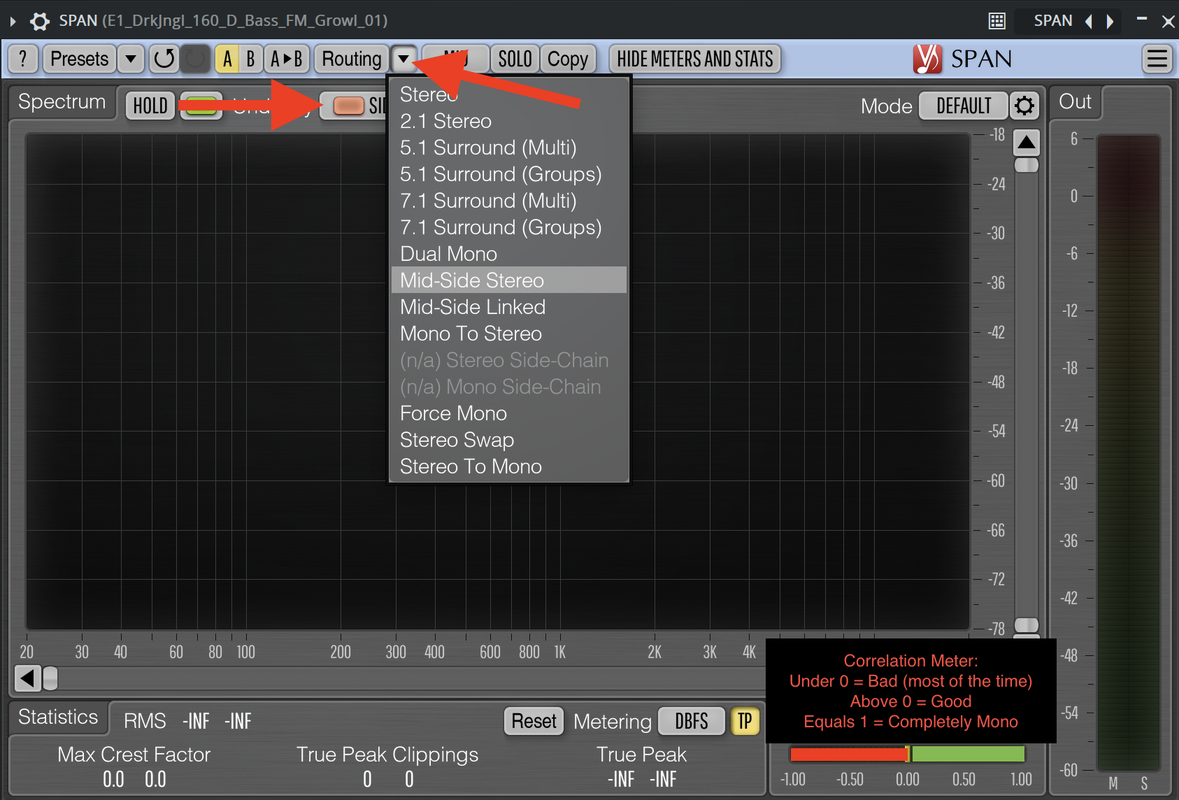Go to previous plugin with left arrow
Image resolution: width=1179 pixels, height=800 pixels.
[1088, 21]
